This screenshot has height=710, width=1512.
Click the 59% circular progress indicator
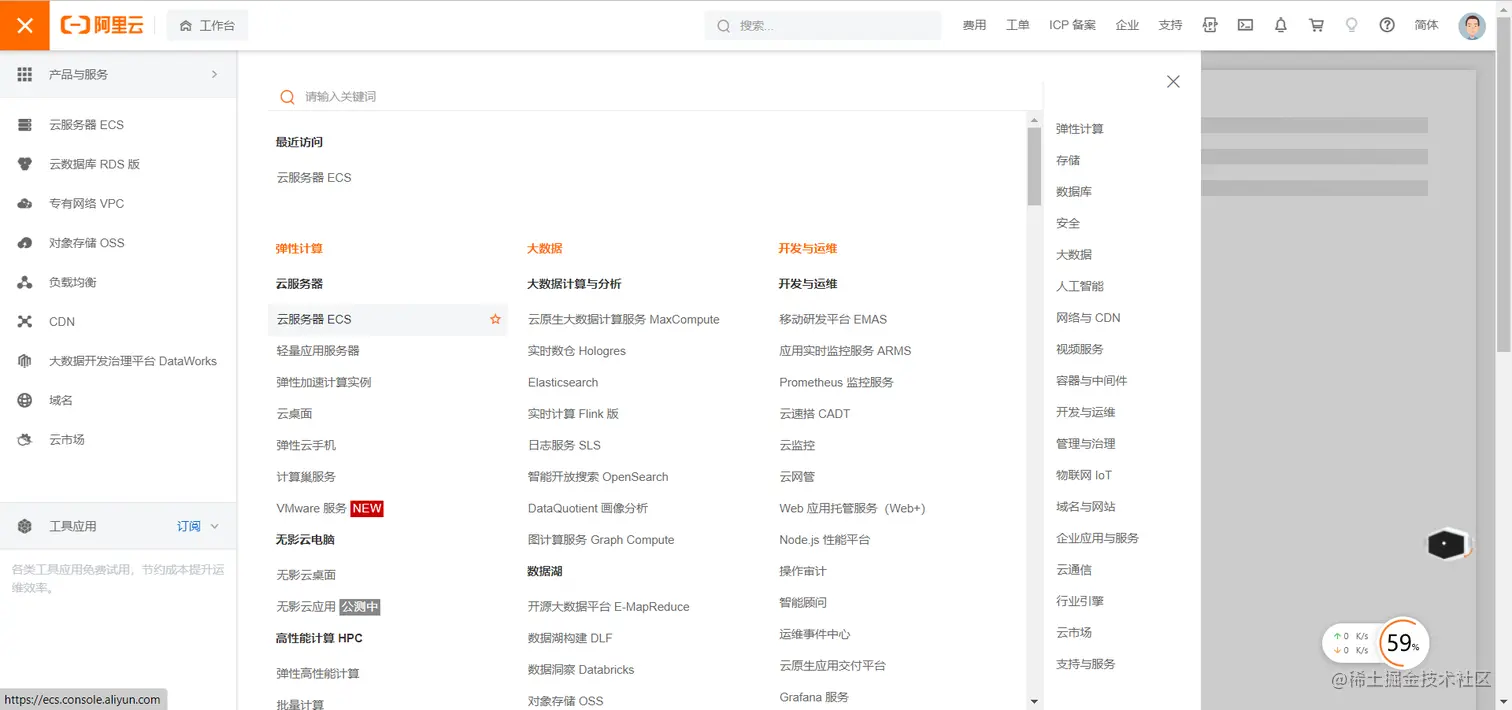point(1402,643)
